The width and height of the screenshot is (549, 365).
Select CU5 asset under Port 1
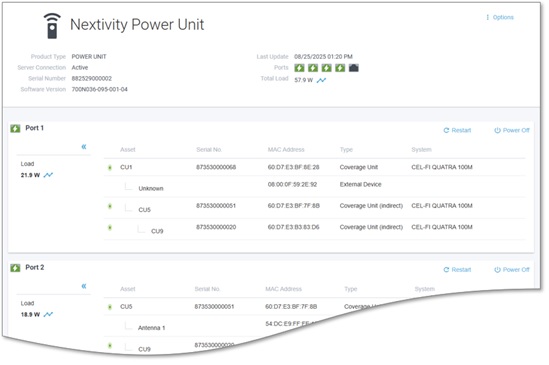[145, 210]
